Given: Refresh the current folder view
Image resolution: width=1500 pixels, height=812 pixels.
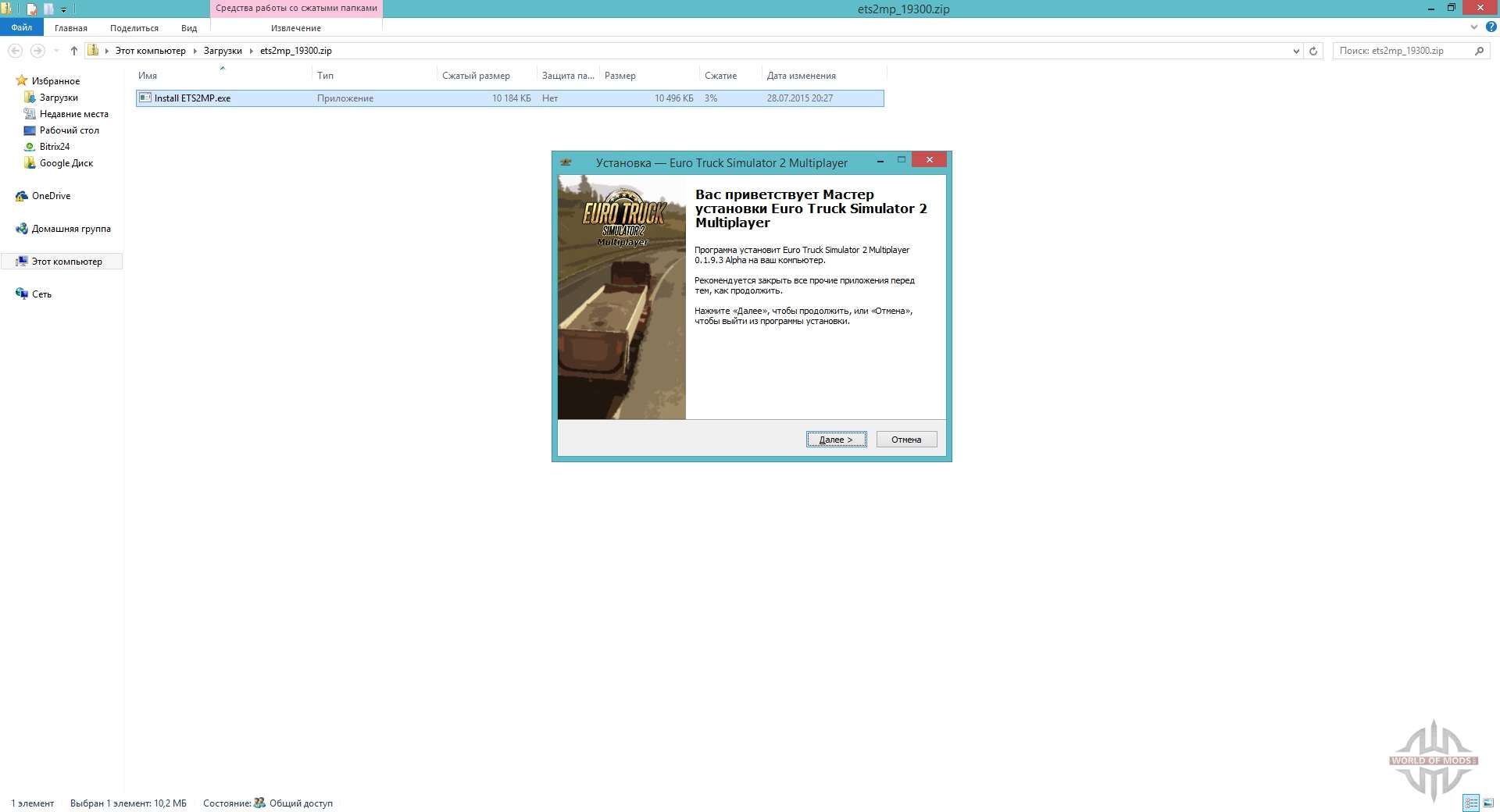Looking at the screenshot, I should 1313,51.
